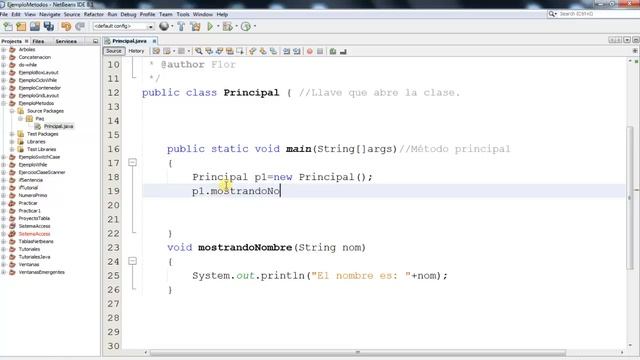Click the Shift Line Right editor icon
Screen dimensions: 640x360
click(x=297, y=51)
